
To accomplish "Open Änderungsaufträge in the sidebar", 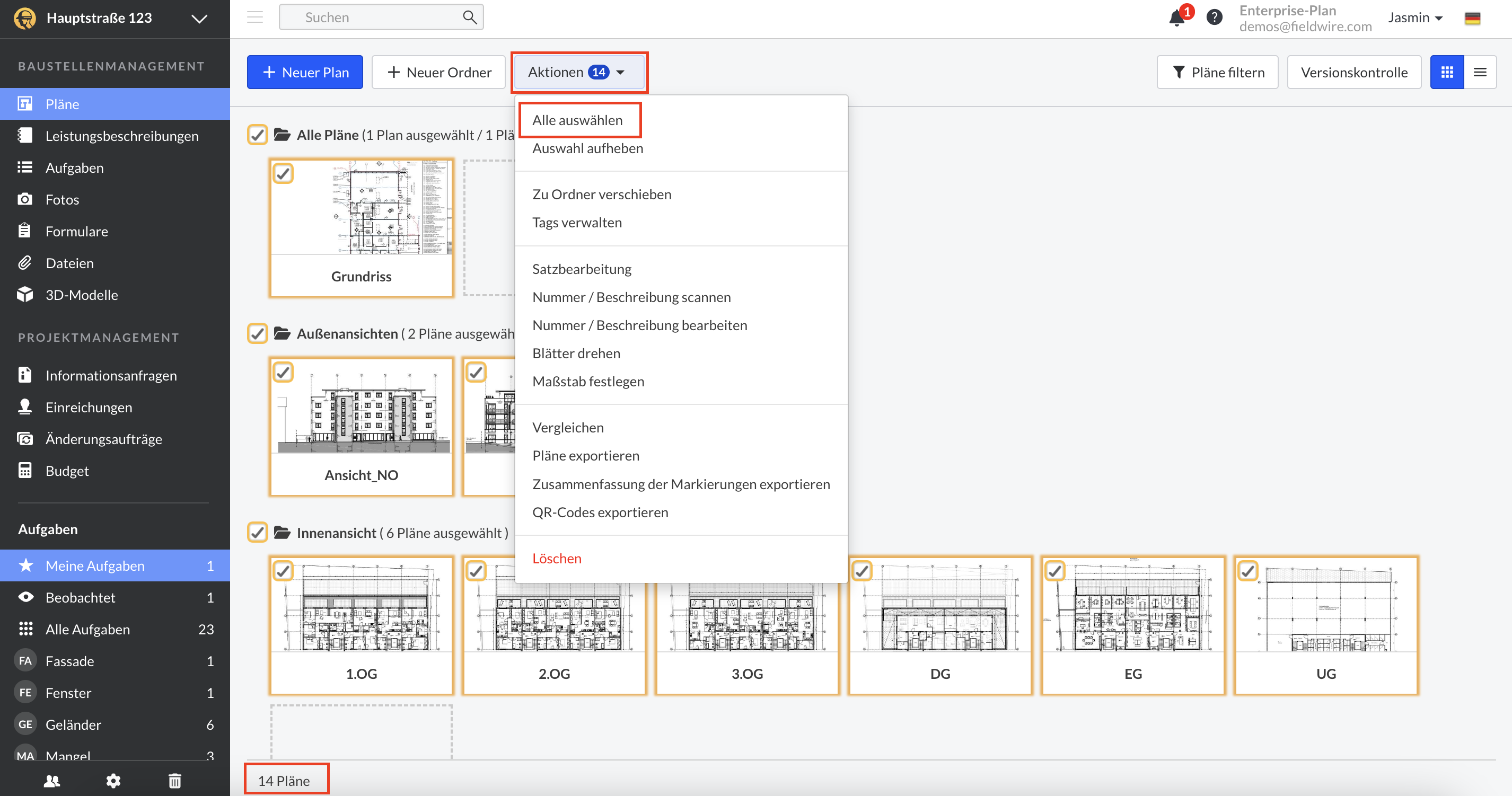I will tap(115, 439).
